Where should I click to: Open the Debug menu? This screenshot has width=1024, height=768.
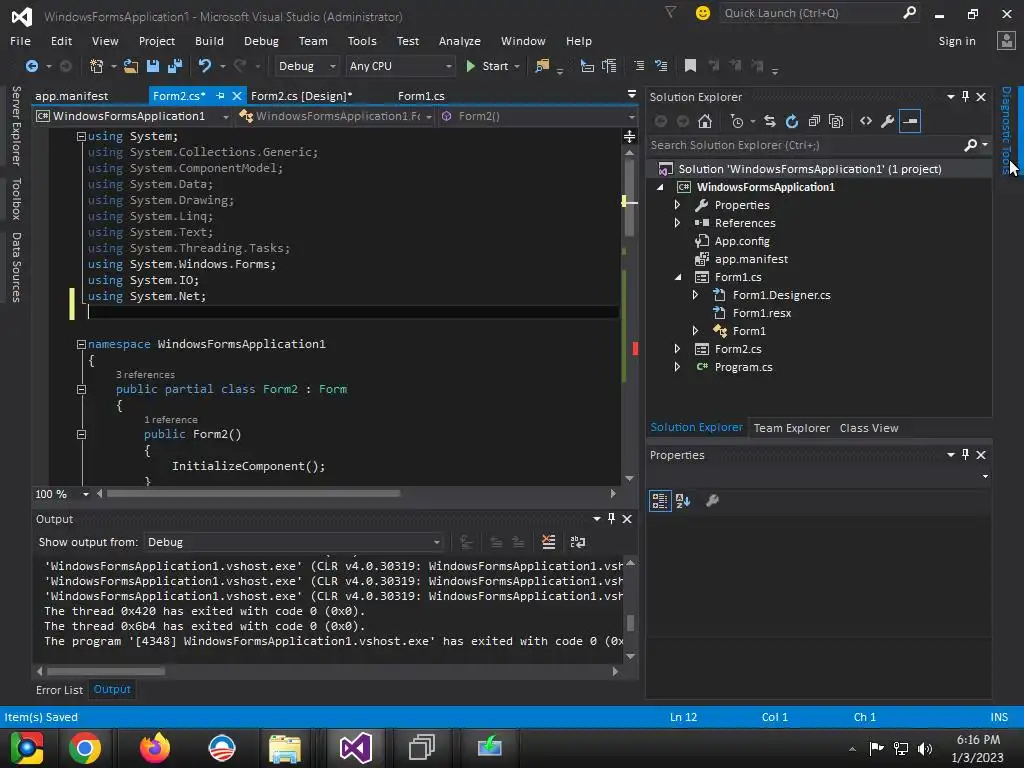[x=261, y=41]
